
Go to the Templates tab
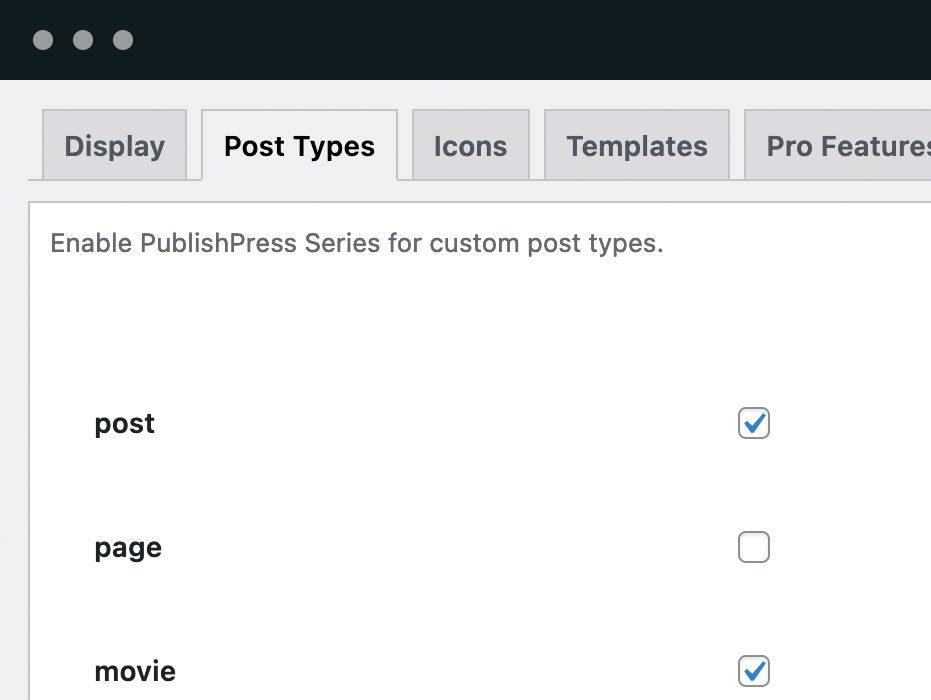tap(636, 145)
